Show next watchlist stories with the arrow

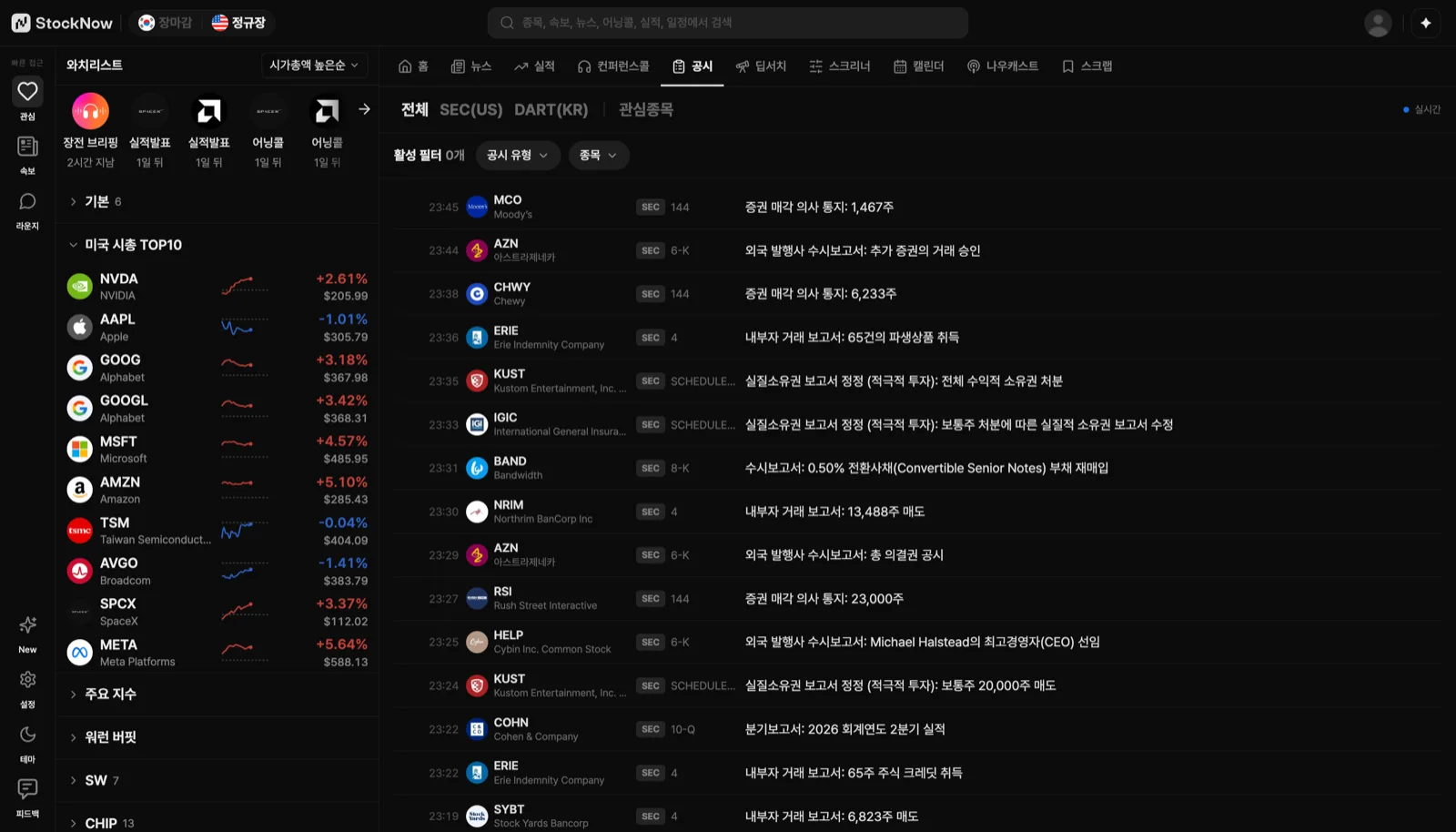pos(364,109)
